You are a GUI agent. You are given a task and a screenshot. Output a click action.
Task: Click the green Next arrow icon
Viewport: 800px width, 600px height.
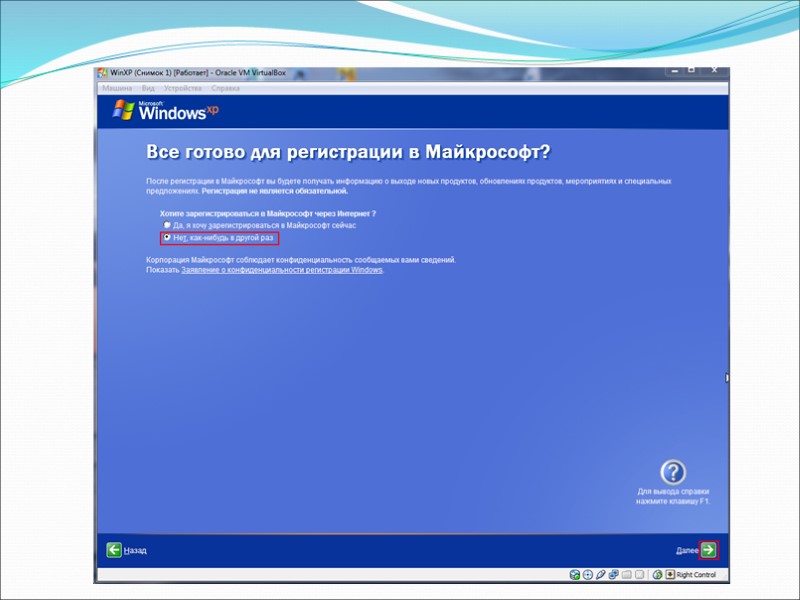pyautogui.click(x=709, y=550)
